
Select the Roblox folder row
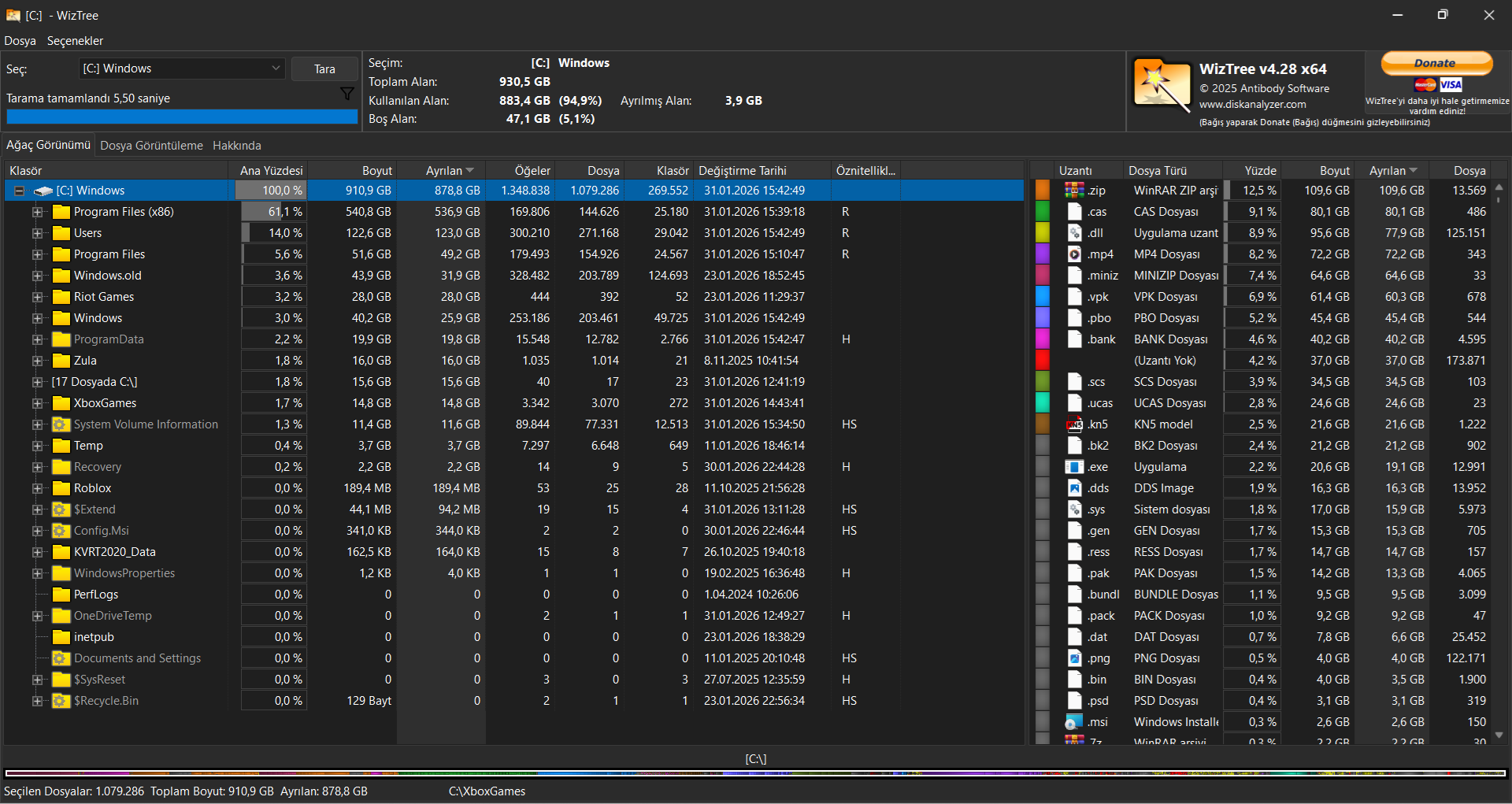pyautogui.click(x=513, y=488)
